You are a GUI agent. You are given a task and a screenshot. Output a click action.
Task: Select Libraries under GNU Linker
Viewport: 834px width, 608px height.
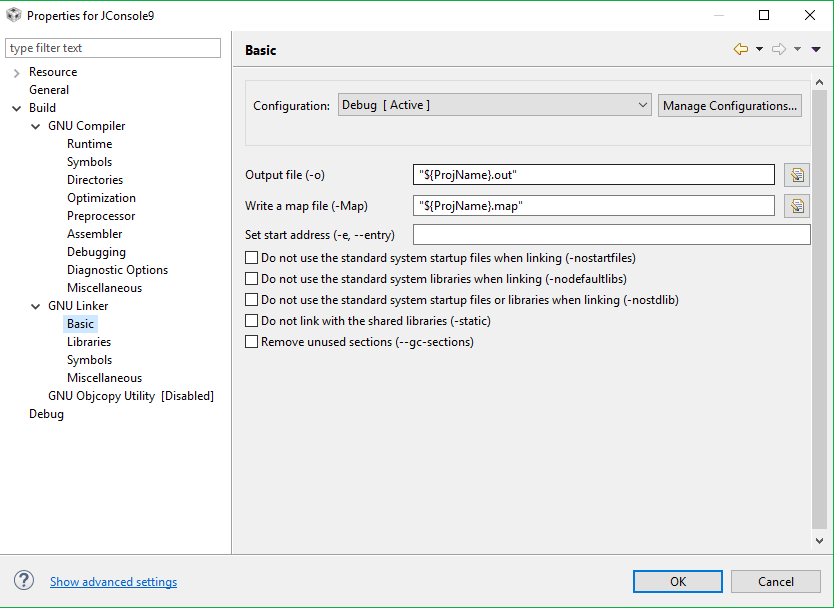pyautogui.click(x=89, y=342)
